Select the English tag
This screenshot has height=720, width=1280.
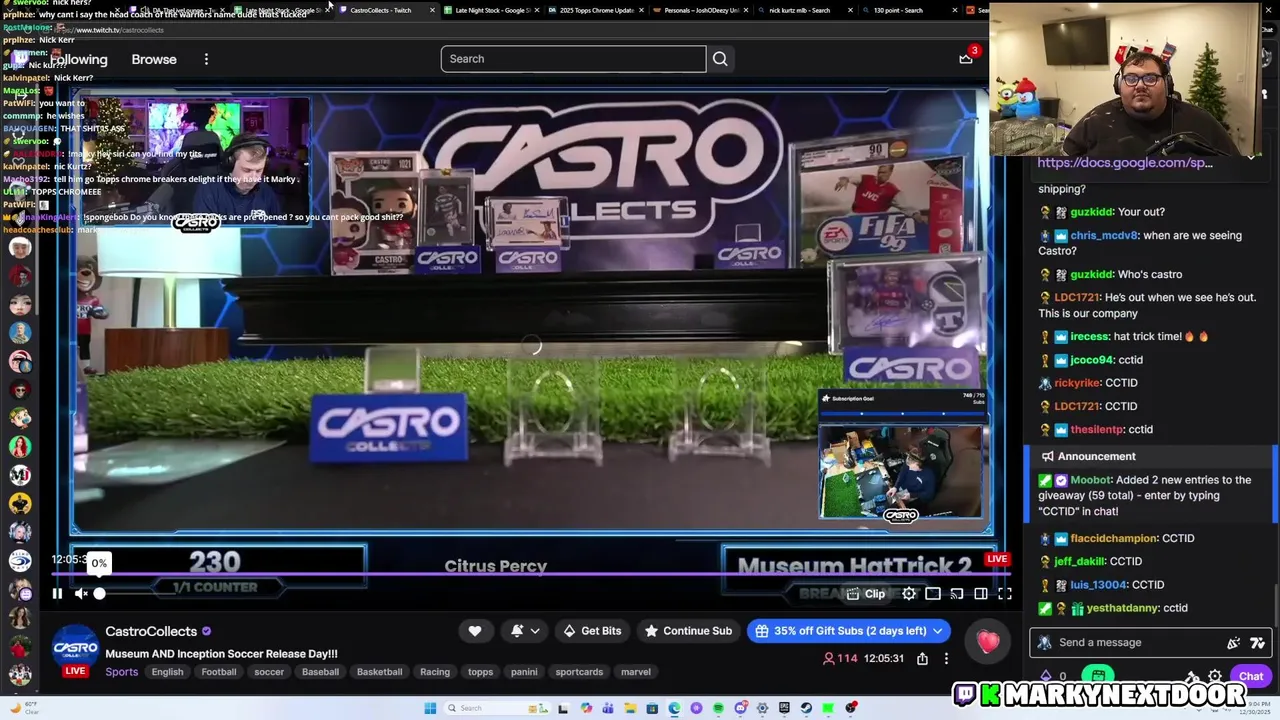pos(167,672)
